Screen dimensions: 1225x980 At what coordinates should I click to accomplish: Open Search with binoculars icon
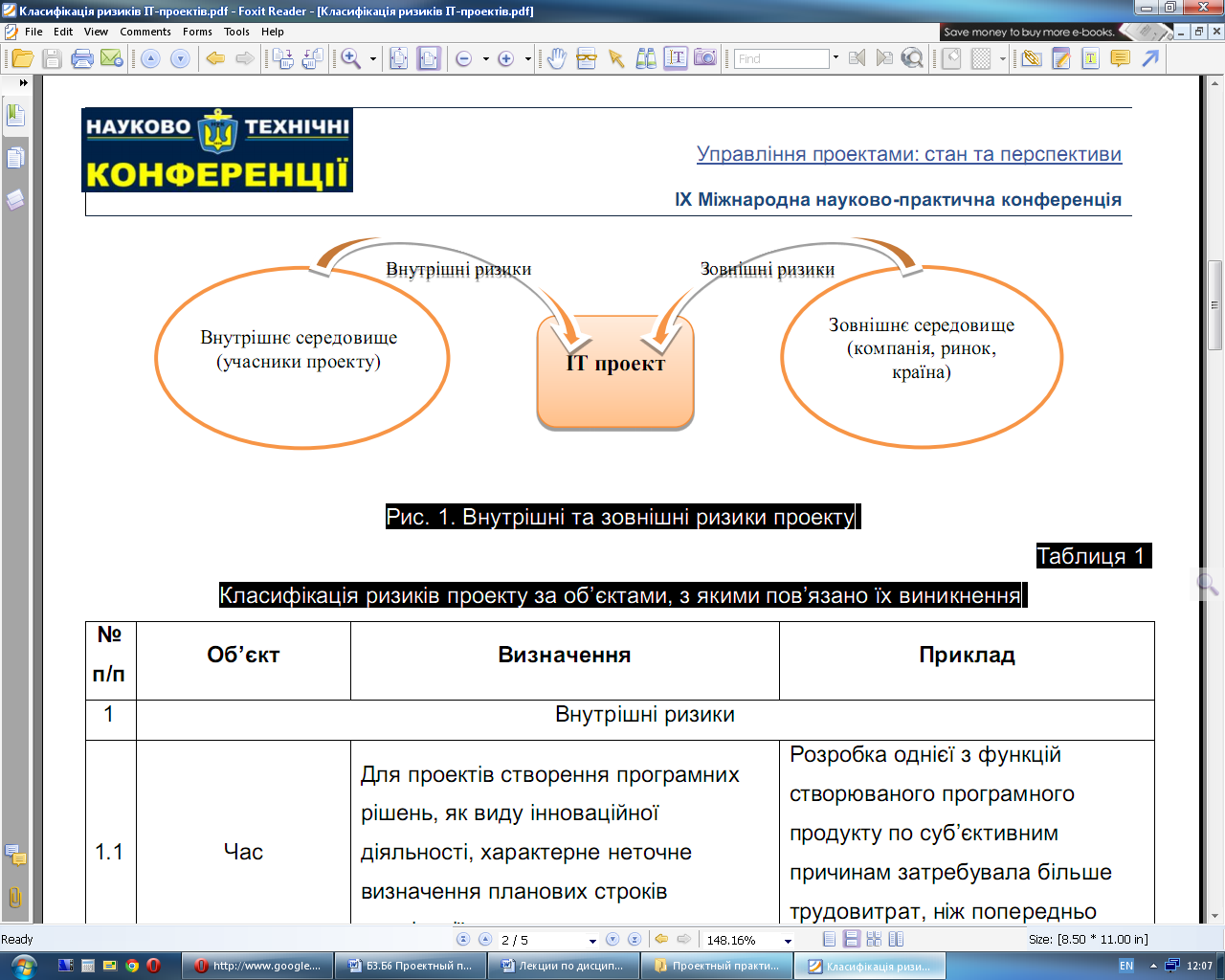[647, 58]
